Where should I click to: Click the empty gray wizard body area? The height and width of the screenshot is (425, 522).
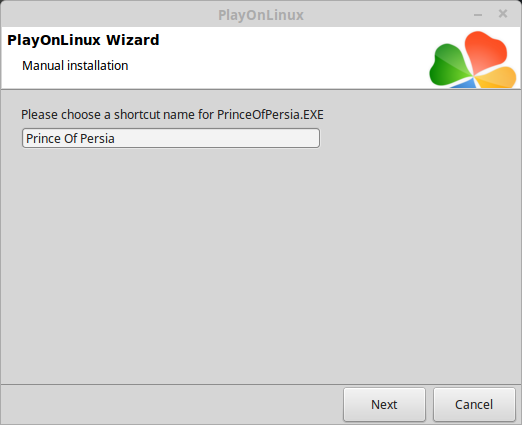click(261, 267)
